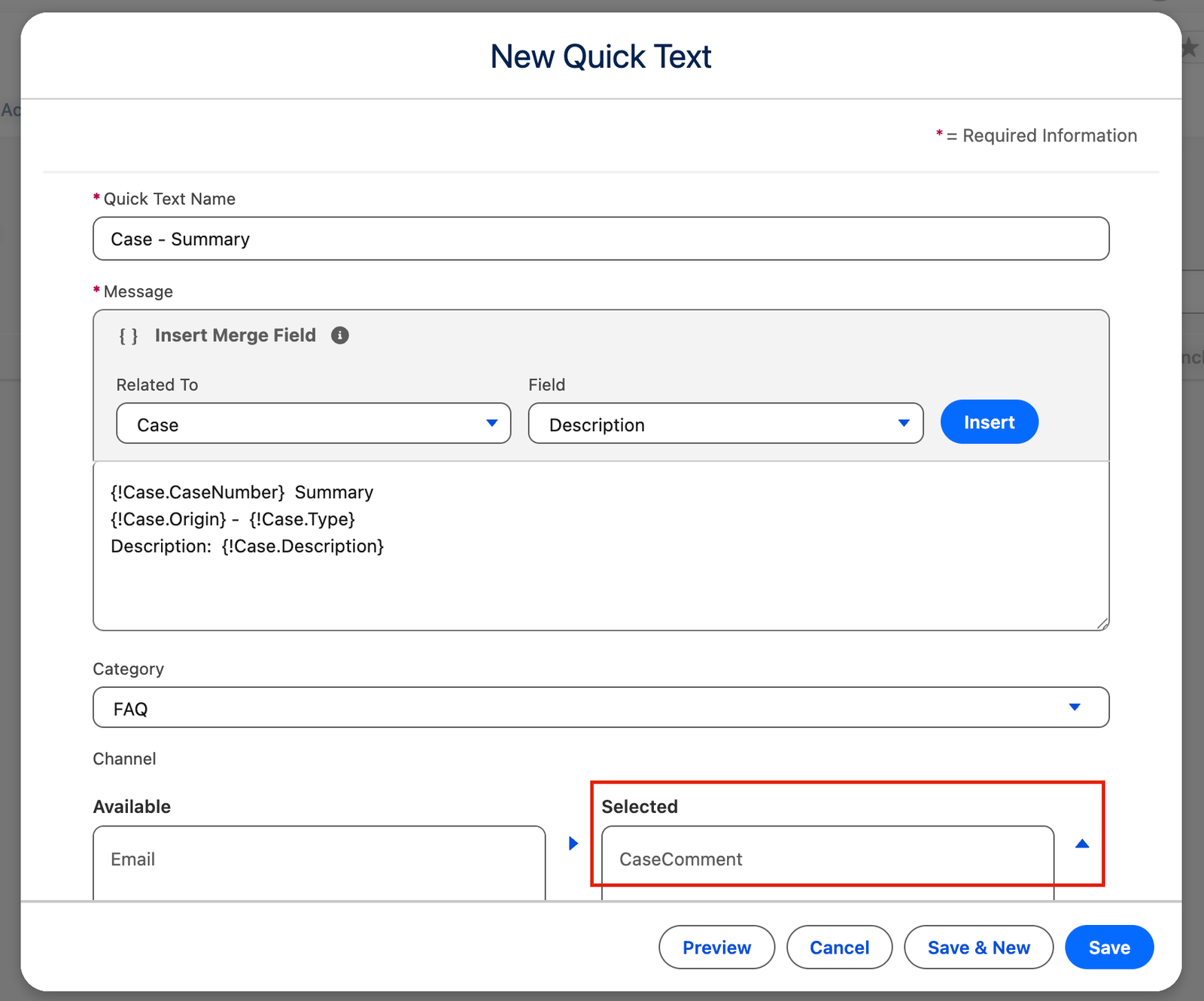Screen dimensions: 1204x1001
Task: Open the Related To dropdown showing Case
Action: coord(313,424)
